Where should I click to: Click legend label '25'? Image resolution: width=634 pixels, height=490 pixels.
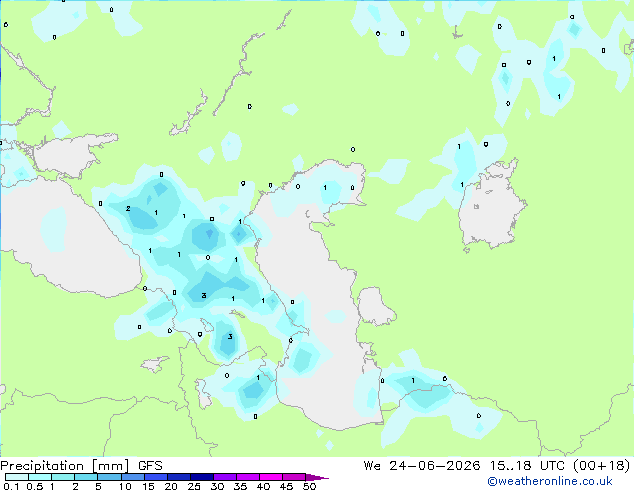pyautogui.click(x=194, y=486)
